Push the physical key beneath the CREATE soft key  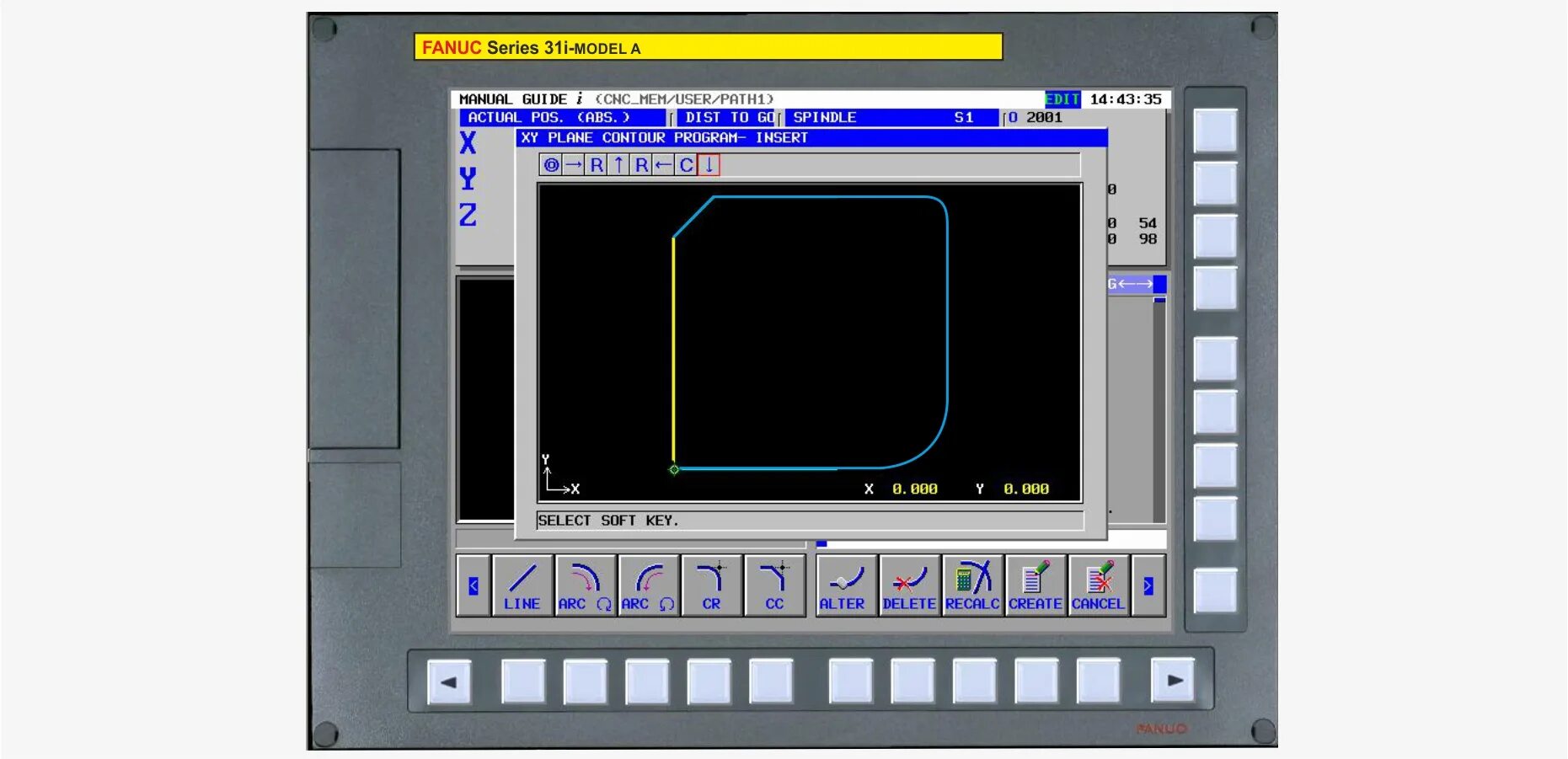(x=1036, y=681)
